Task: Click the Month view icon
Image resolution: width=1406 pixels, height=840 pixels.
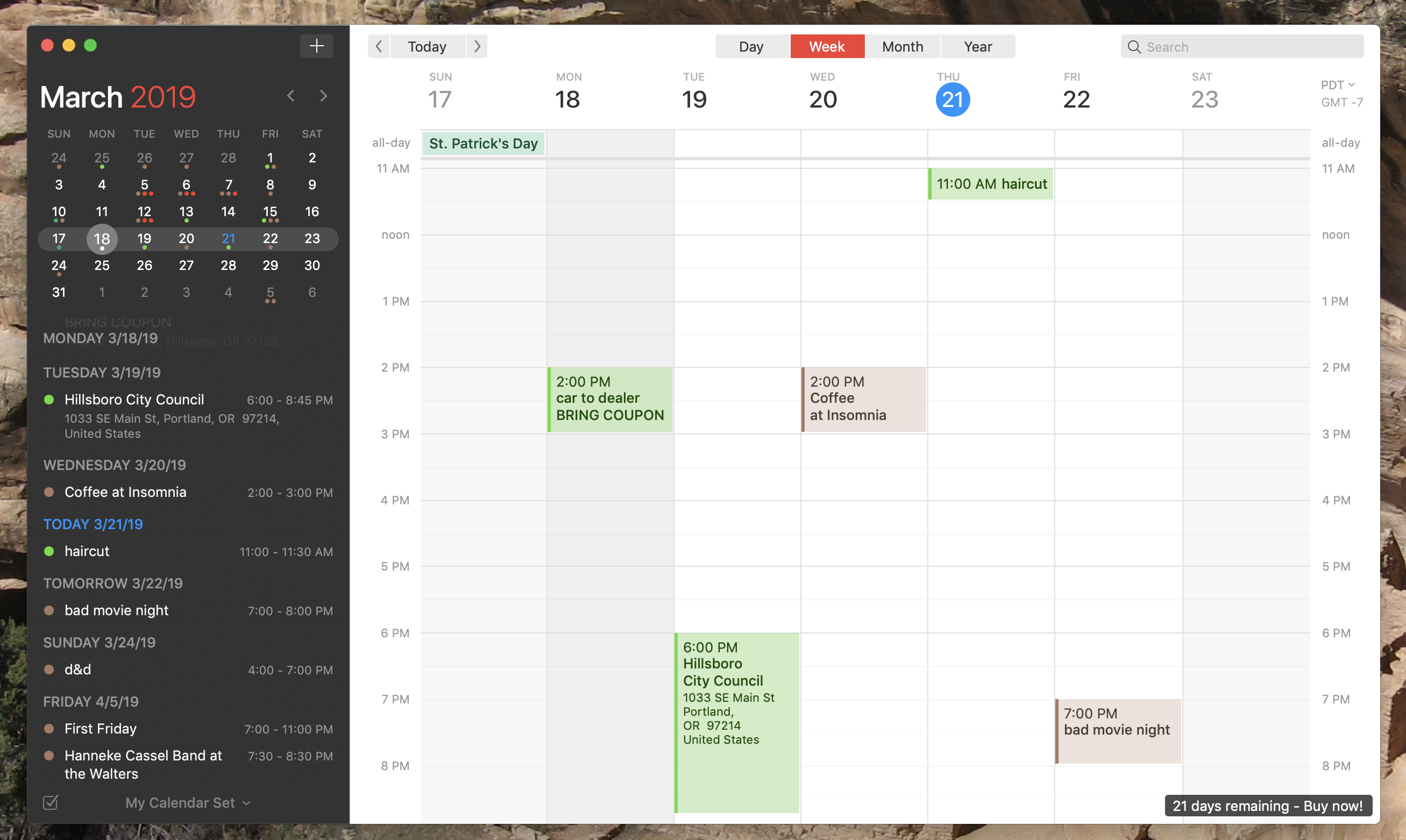Action: (900, 46)
